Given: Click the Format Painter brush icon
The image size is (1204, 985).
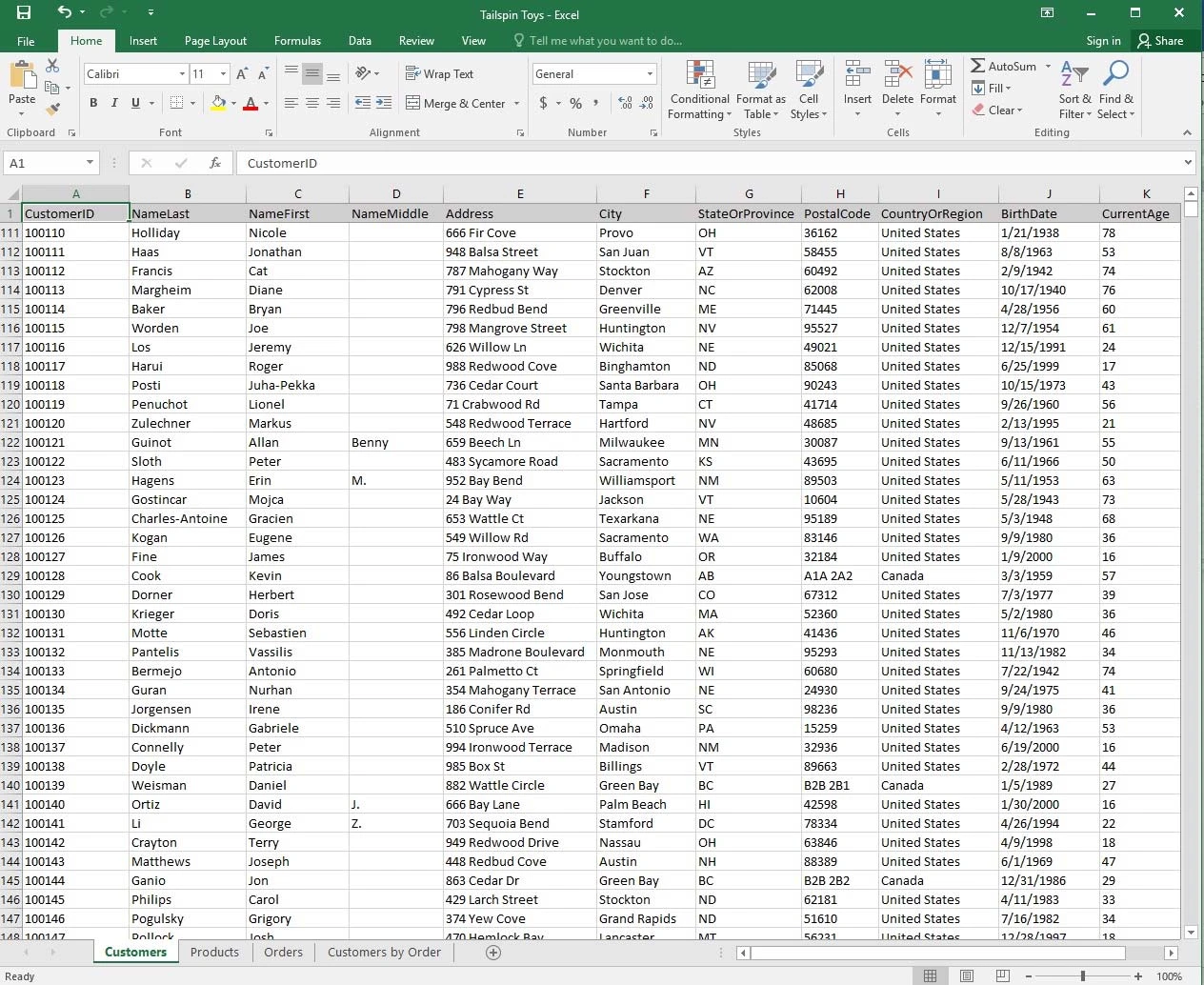Looking at the screenshot, I should pyautogui.click(x=53, y=109).
